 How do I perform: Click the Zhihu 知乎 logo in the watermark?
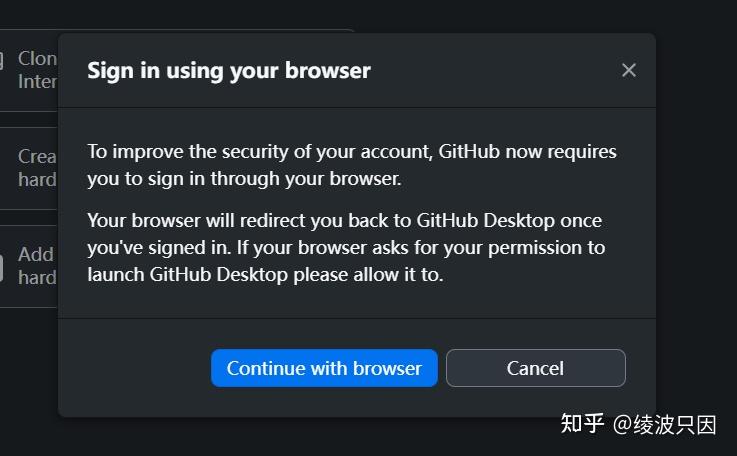pos(582,424)
